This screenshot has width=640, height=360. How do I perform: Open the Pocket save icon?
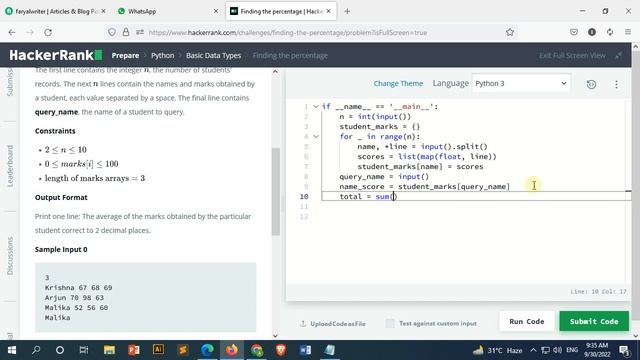[x=574, y=32]
